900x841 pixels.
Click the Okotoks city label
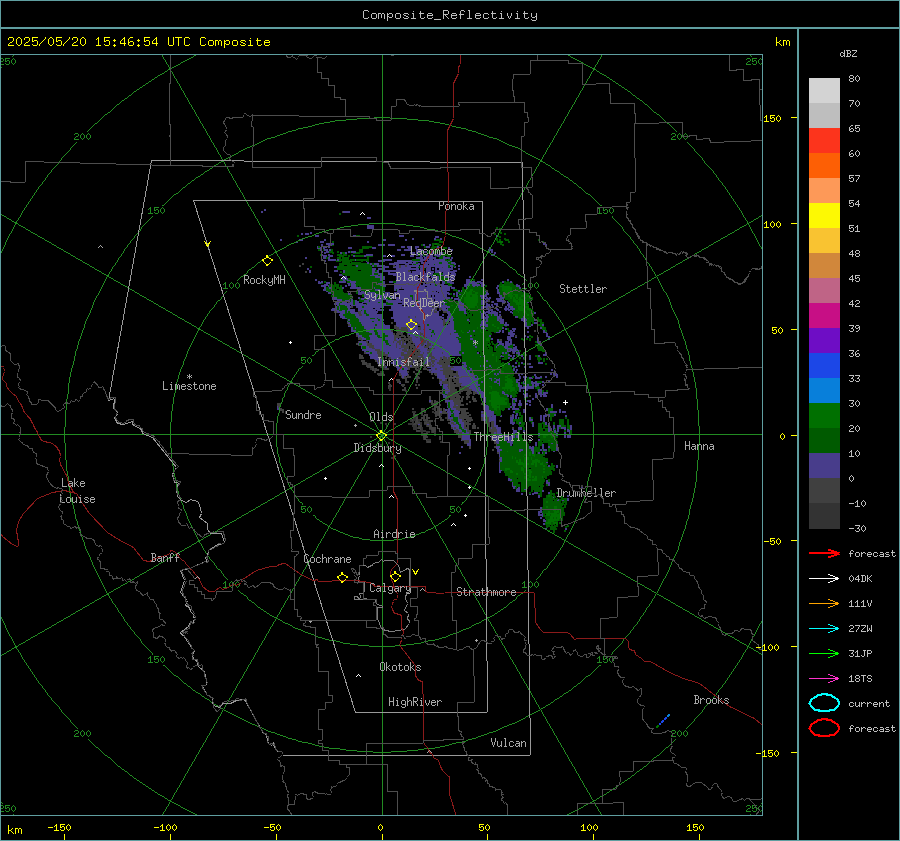click(x=400, y=667)
